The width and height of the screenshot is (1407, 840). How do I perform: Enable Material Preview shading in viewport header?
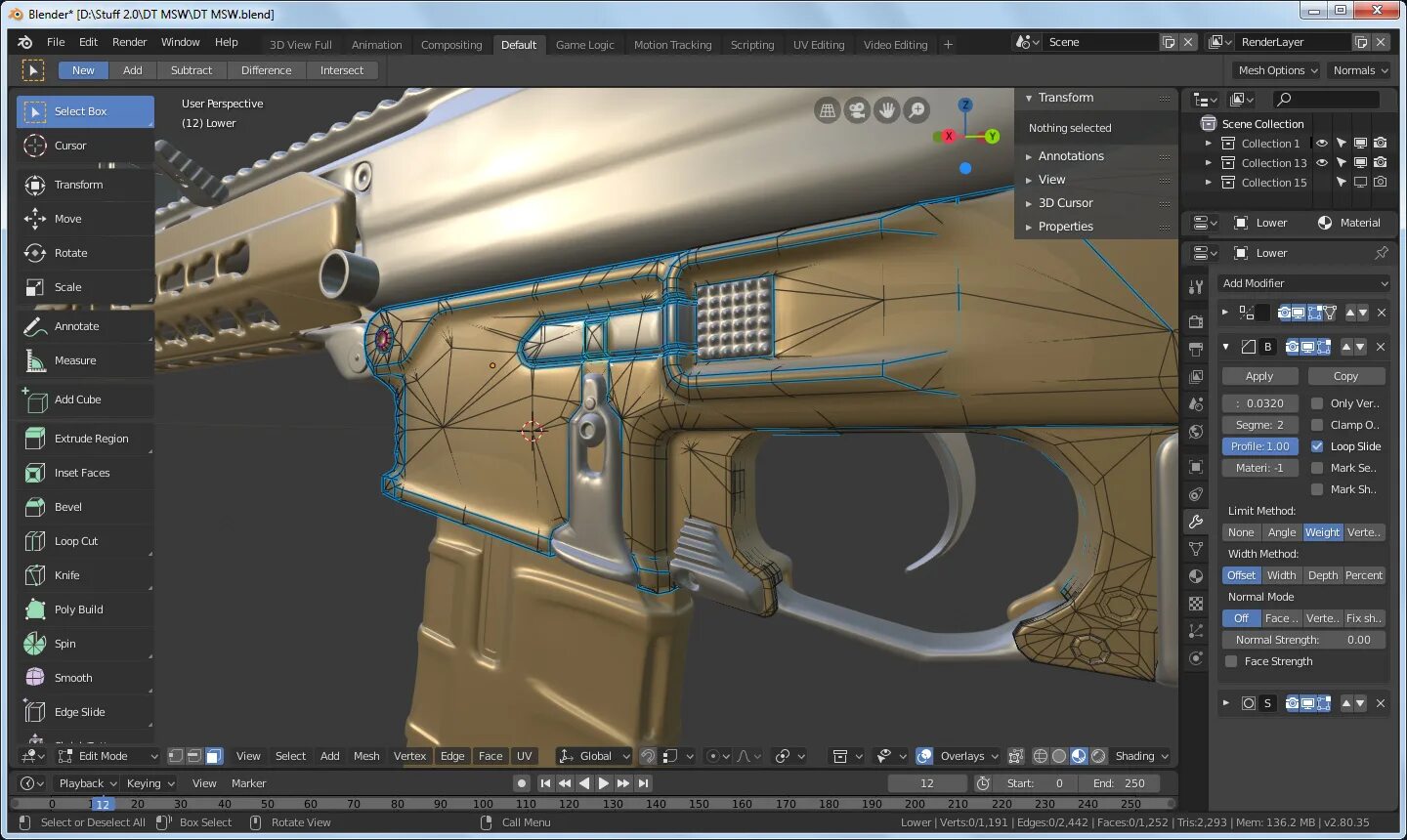tap(1077, 755)
